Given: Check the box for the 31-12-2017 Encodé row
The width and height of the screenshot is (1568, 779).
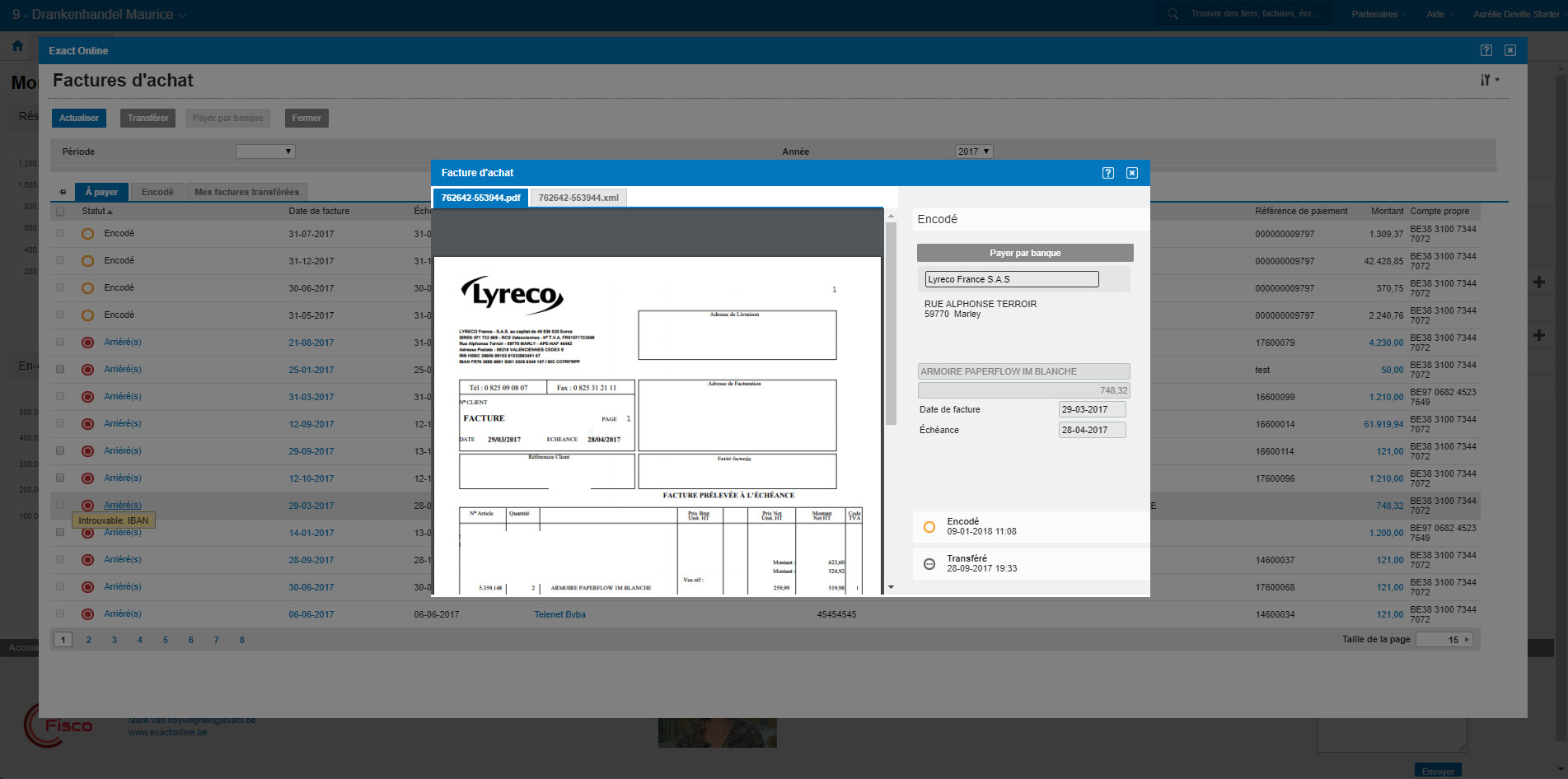Looking at the screenshot, I should point(60,260).
